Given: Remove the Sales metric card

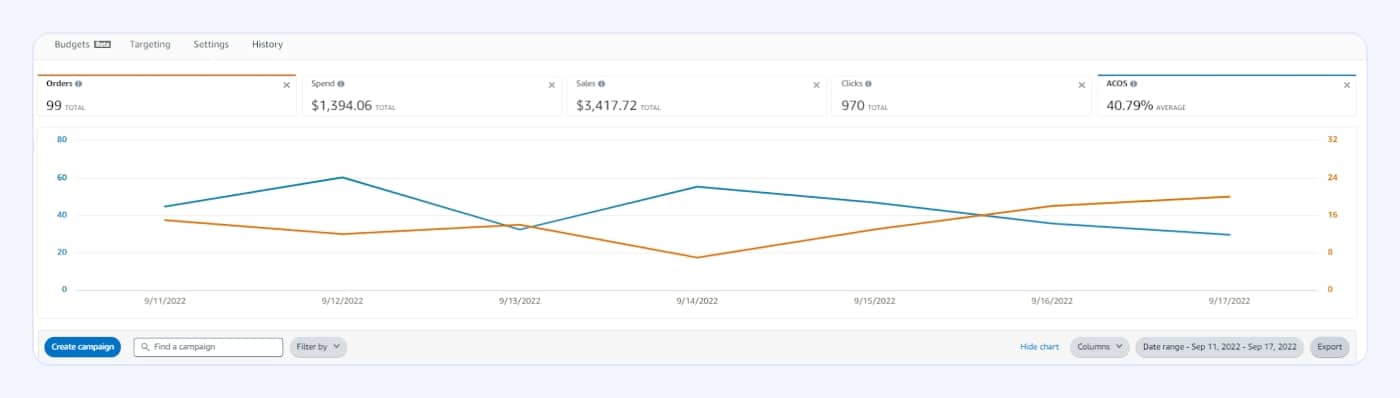Looking at the screenshot, I should pos(816,85).
